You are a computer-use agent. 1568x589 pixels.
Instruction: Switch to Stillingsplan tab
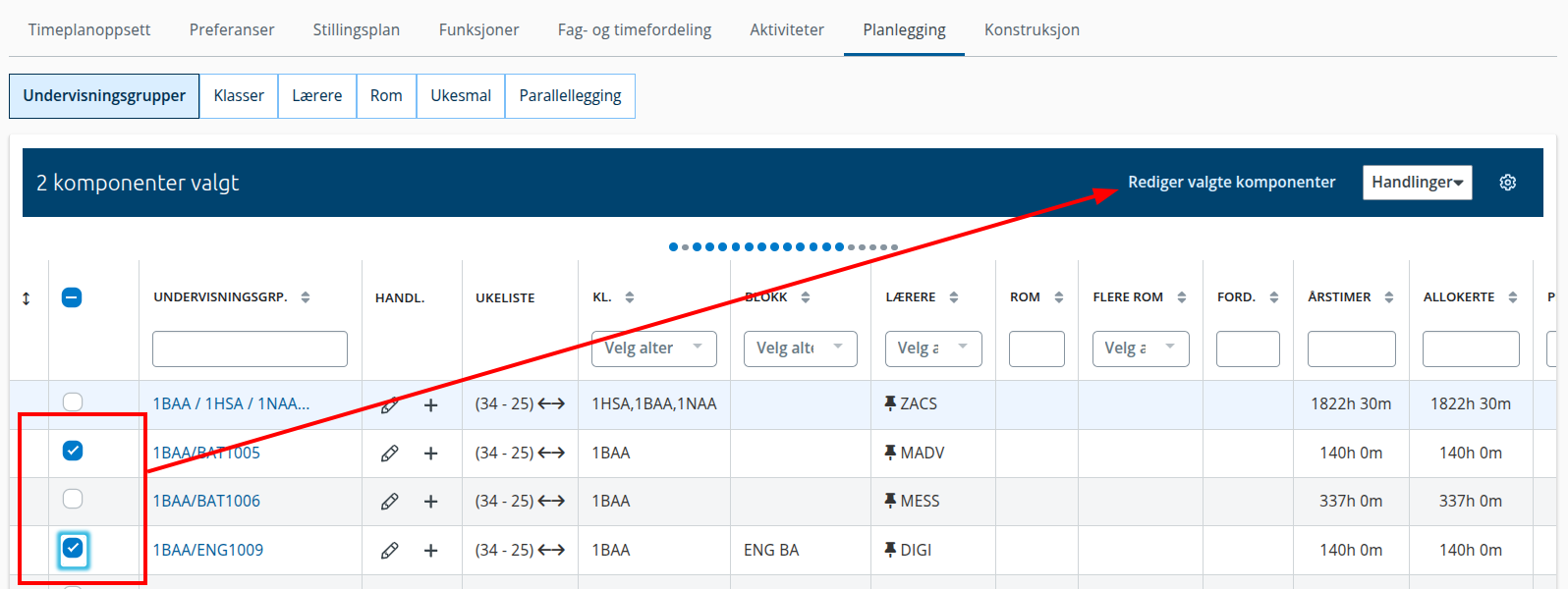point(357,29)
